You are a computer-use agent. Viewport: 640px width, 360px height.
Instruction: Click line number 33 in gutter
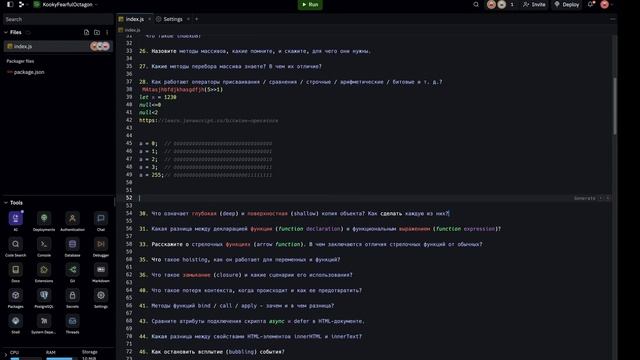[129, 51]
